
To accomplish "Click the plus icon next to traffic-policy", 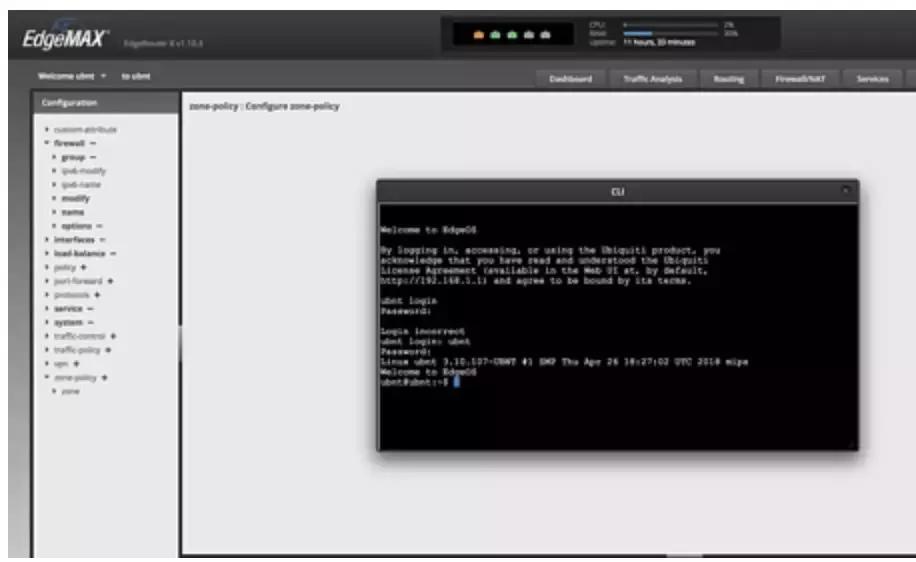I will [107, 350].
